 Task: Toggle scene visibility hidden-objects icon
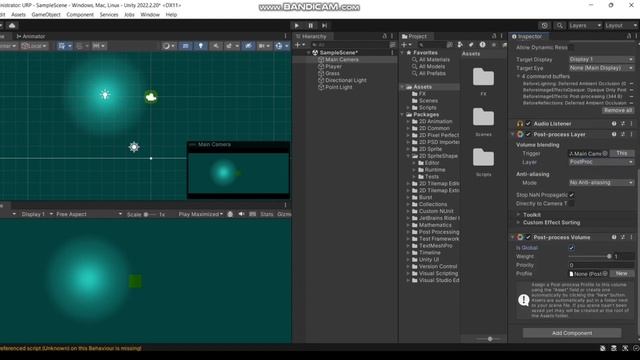(248, 46)
